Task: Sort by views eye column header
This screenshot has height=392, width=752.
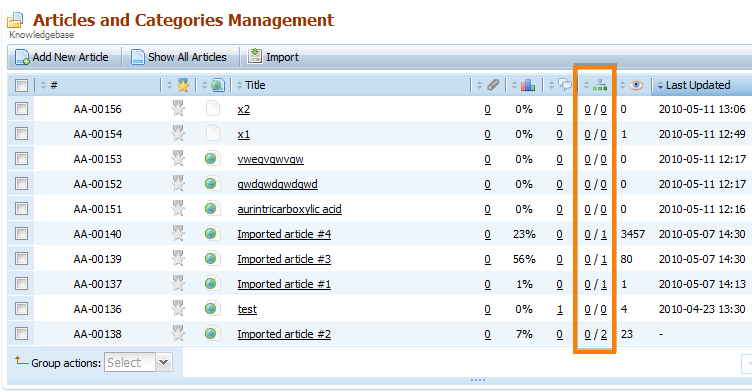Action: point(636,85)
